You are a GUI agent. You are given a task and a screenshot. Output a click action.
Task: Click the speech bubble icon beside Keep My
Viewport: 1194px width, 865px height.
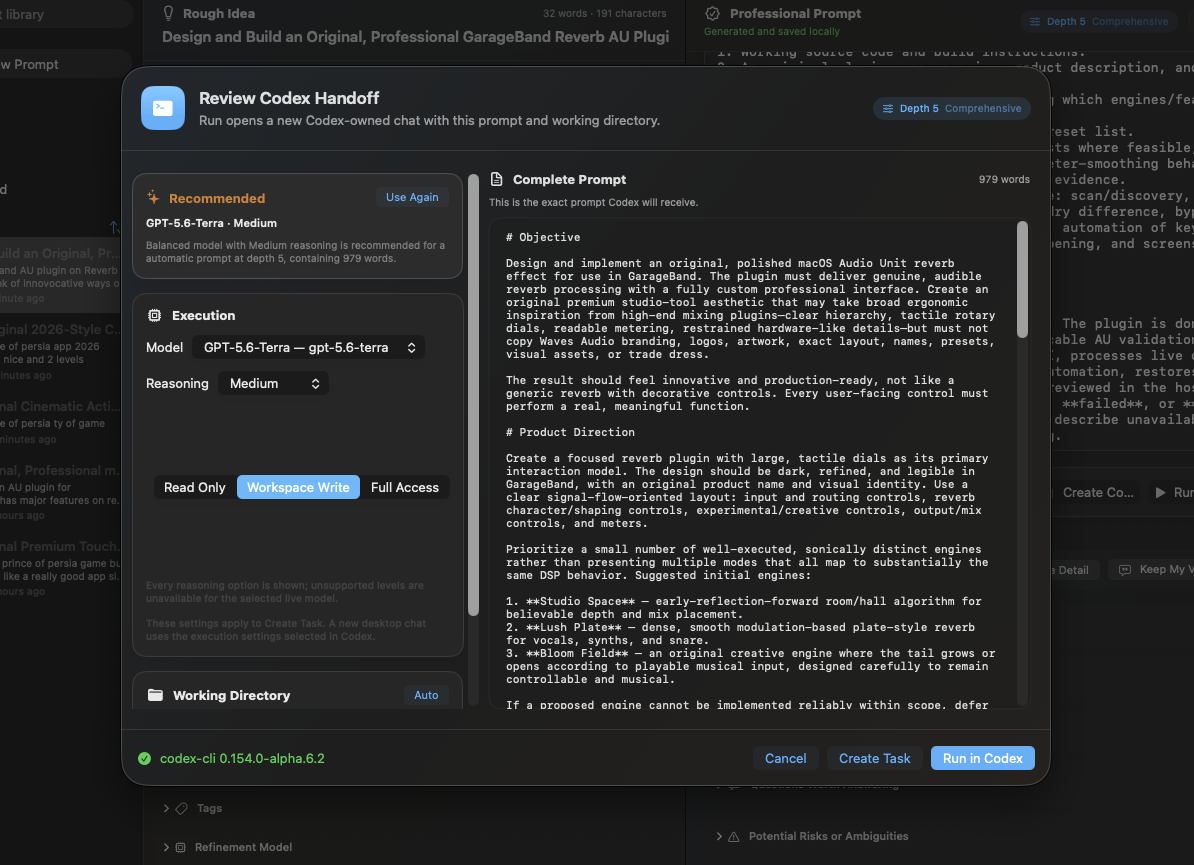pyautogui.click(x=1125, y=570)
